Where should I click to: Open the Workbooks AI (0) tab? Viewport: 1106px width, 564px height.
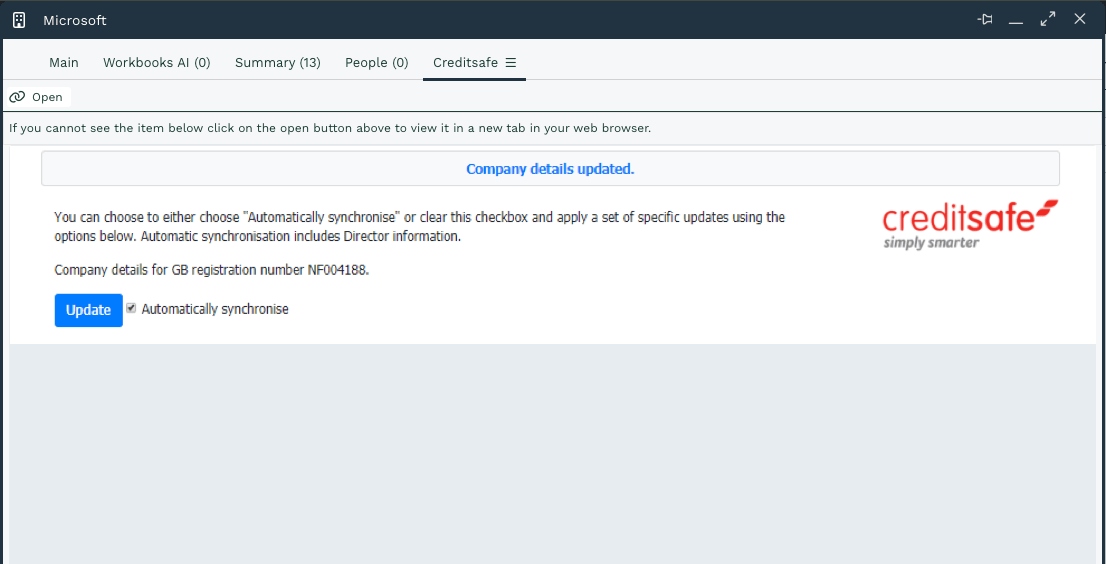click(157, 63)
